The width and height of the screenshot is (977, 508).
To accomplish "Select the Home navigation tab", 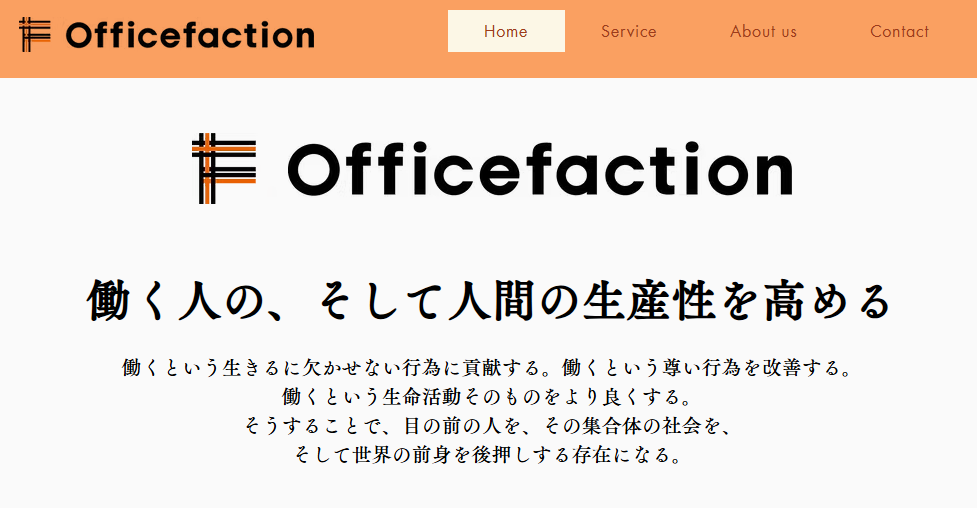I will pos(506,31).
